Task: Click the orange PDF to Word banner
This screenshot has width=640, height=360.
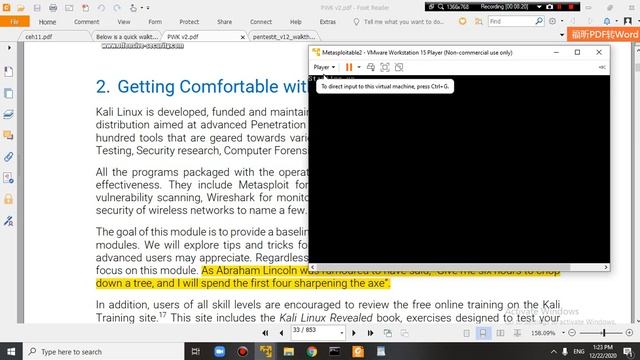Action: (x=604, y=35)
